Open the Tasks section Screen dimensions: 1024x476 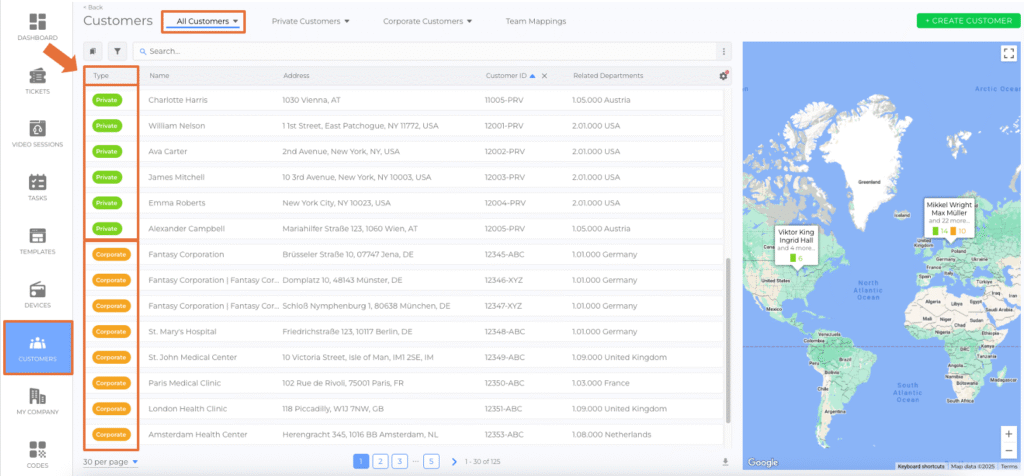[37, 187]
